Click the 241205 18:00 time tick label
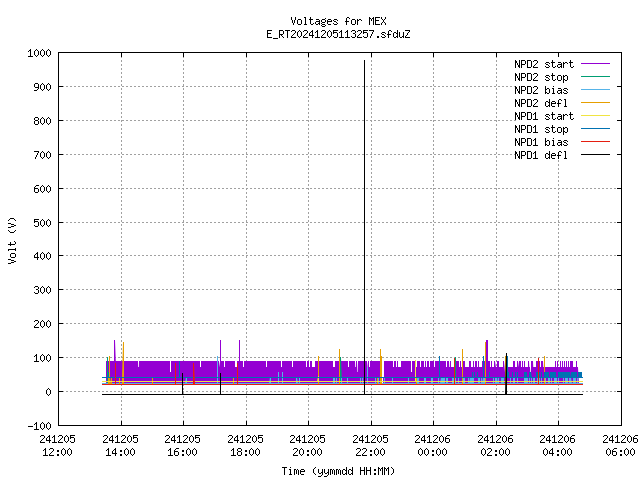 pos(245,446)
